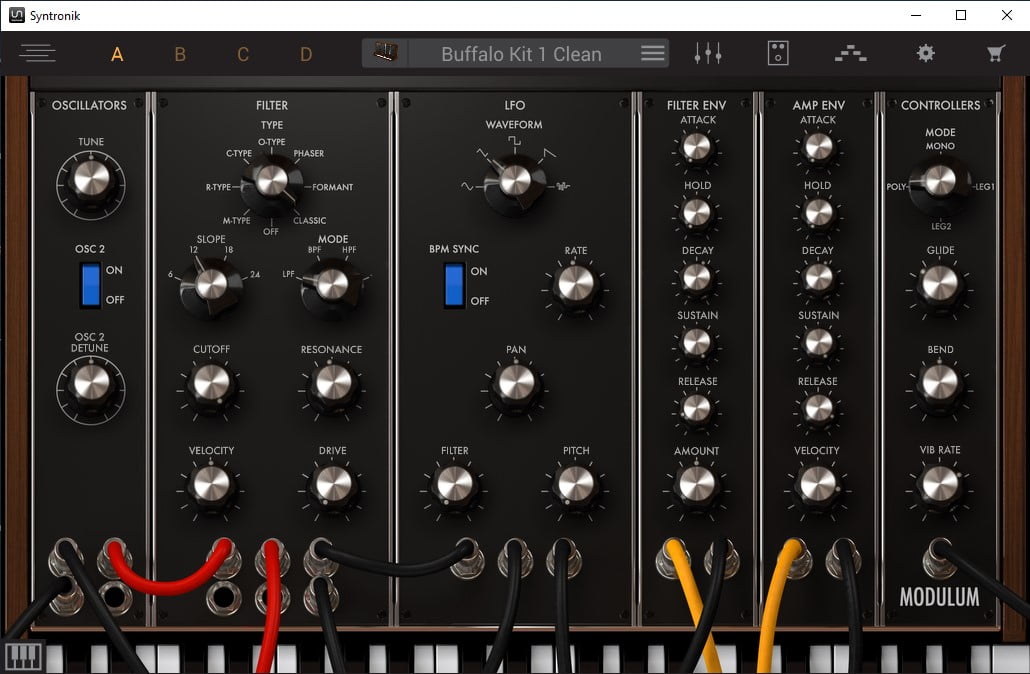Screen dimensions: 1030x674
Task: Select part D tab
Action: (x=306, y=54)
